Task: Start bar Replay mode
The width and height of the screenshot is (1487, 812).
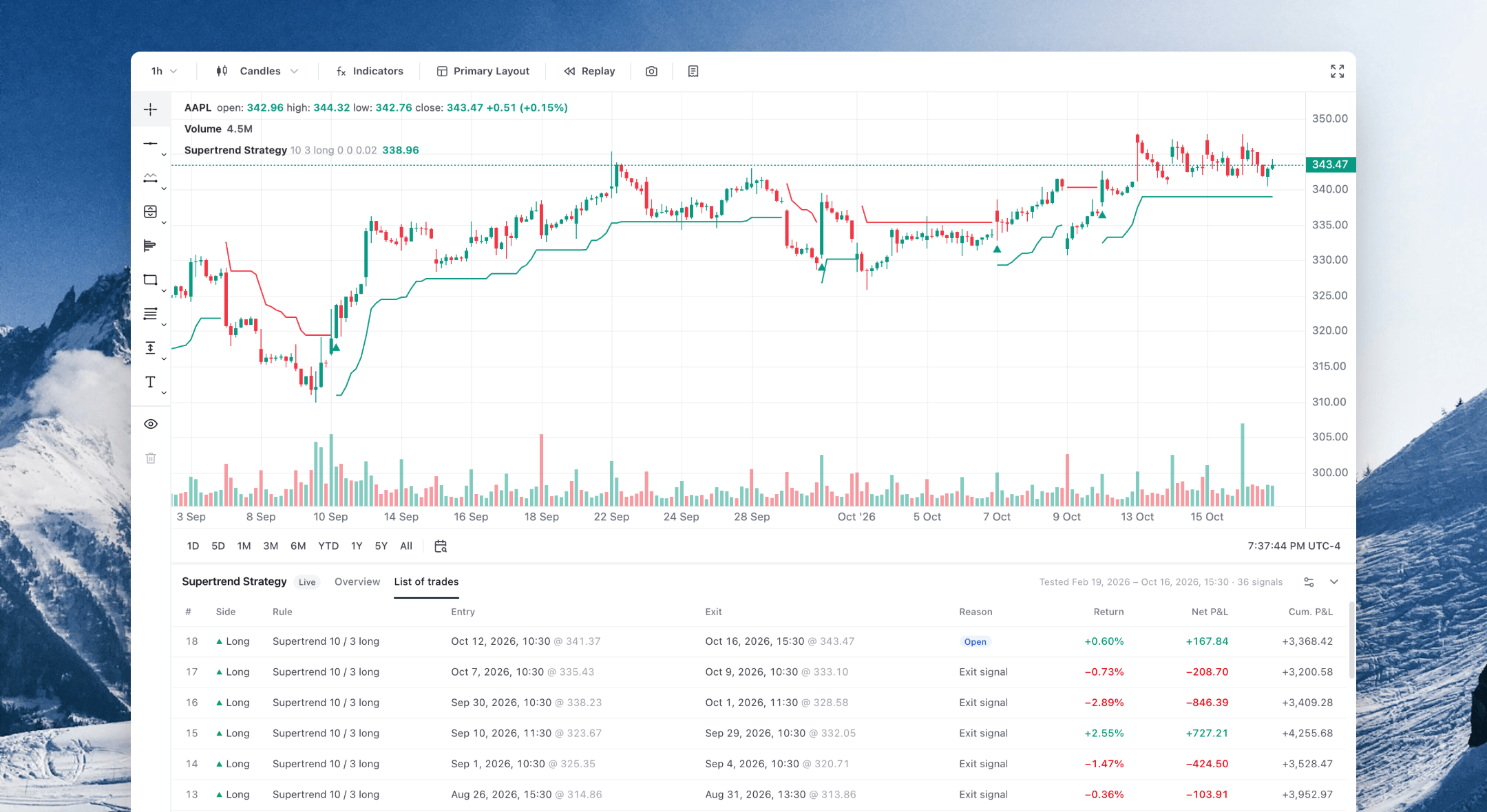Action: 589,71
